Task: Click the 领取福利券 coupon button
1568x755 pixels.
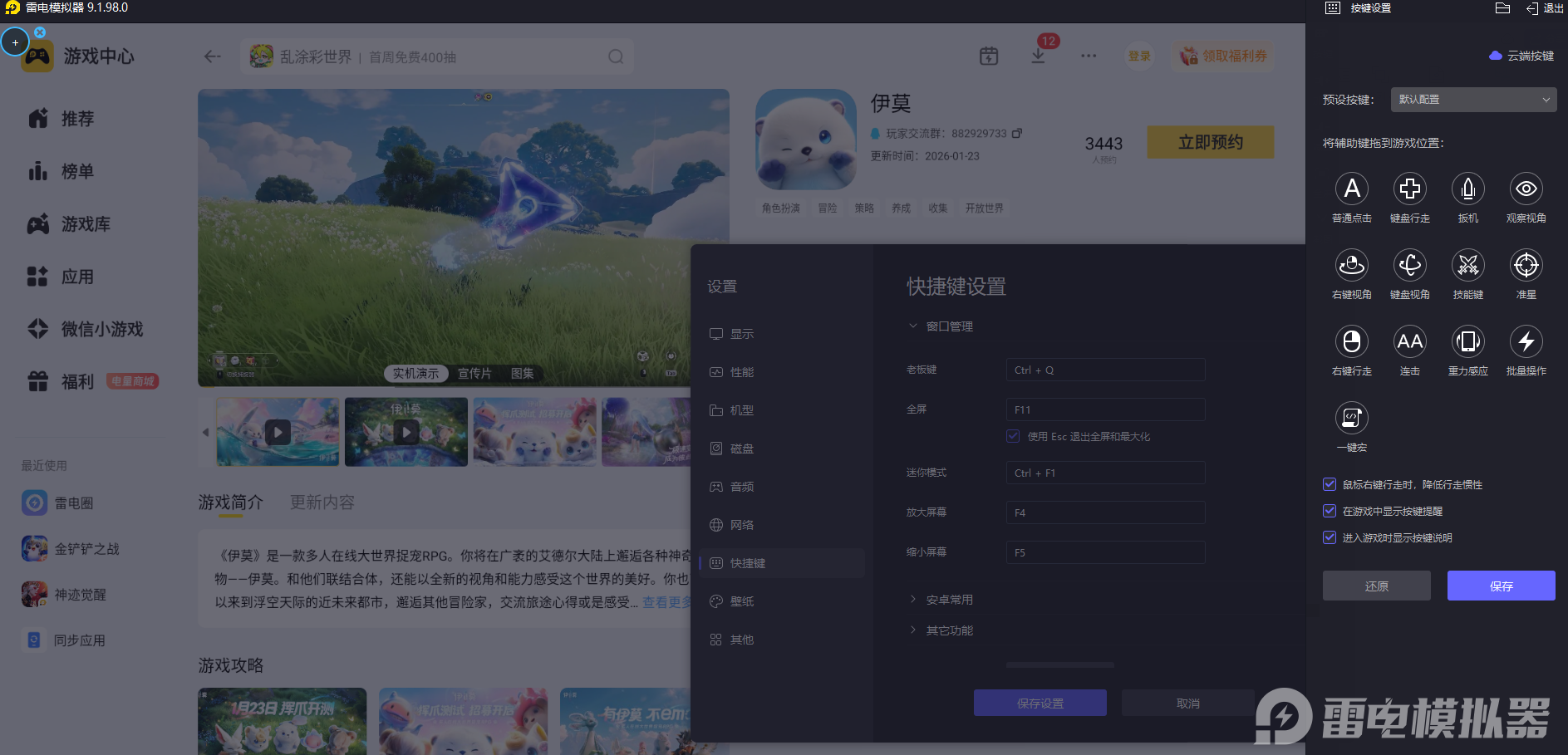Action: (x=1224, y=56)
